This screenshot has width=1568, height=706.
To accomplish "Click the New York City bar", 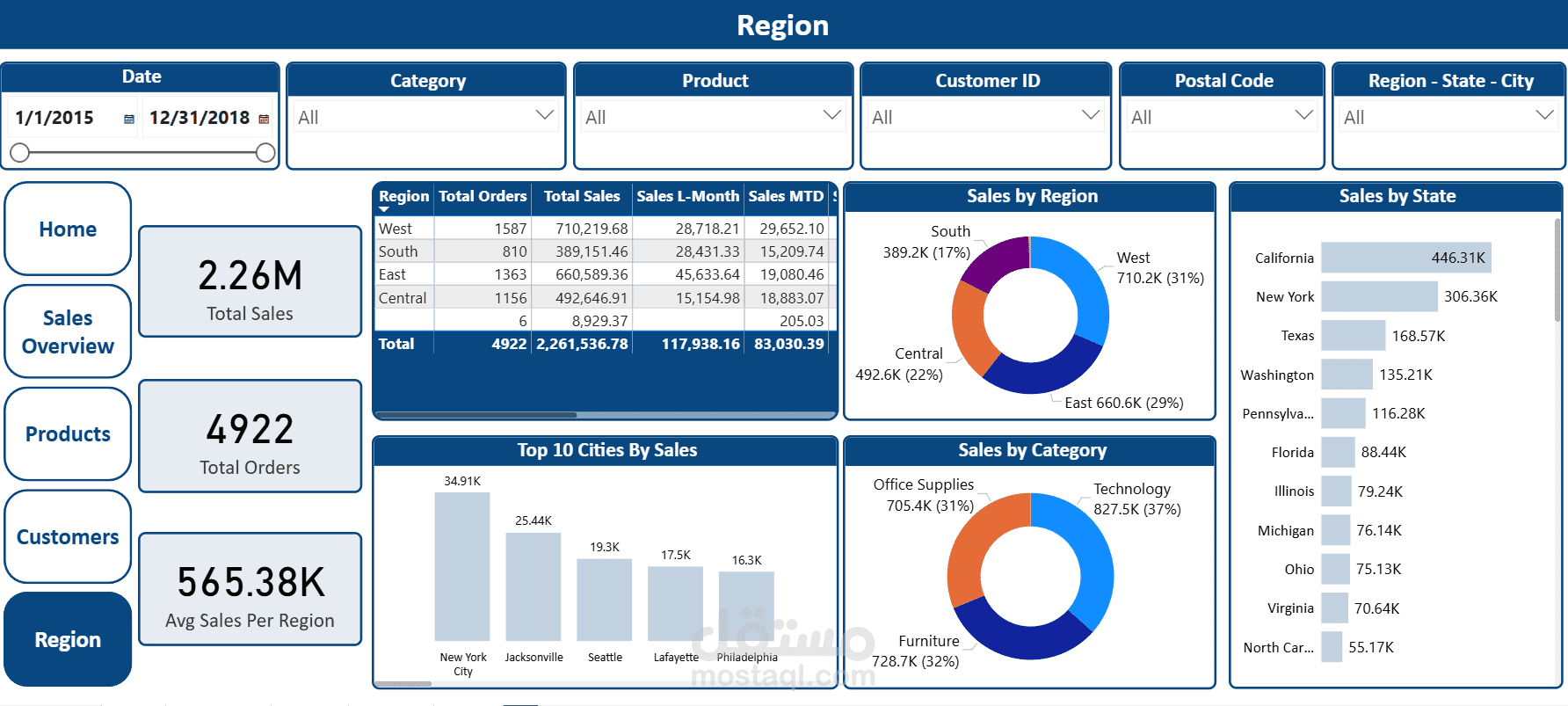I will coord(462,566).
